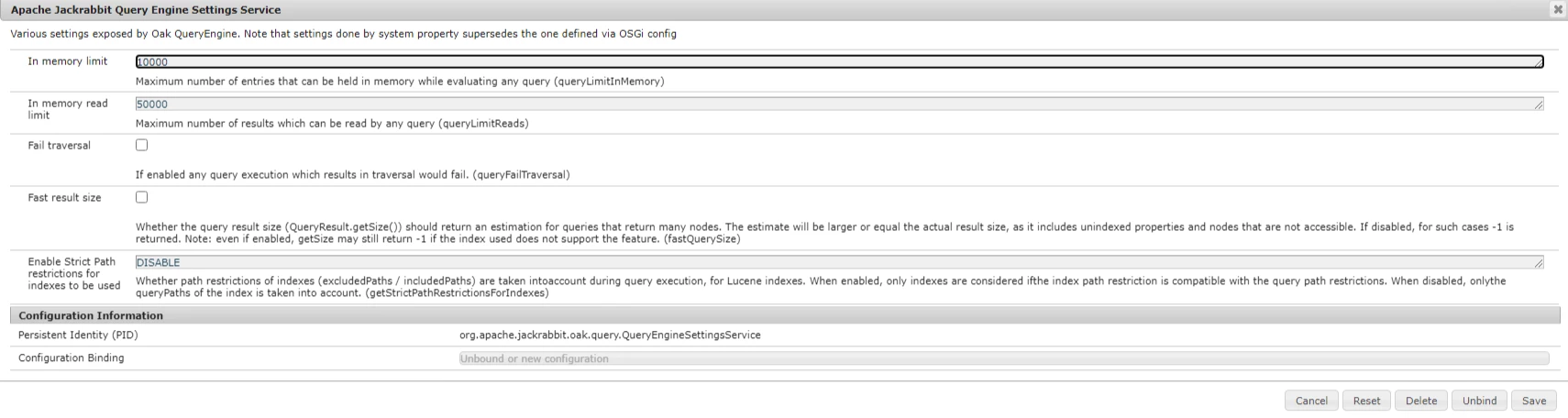Click the Reset button
1568x418 pixels.
tap(1366, 401)
